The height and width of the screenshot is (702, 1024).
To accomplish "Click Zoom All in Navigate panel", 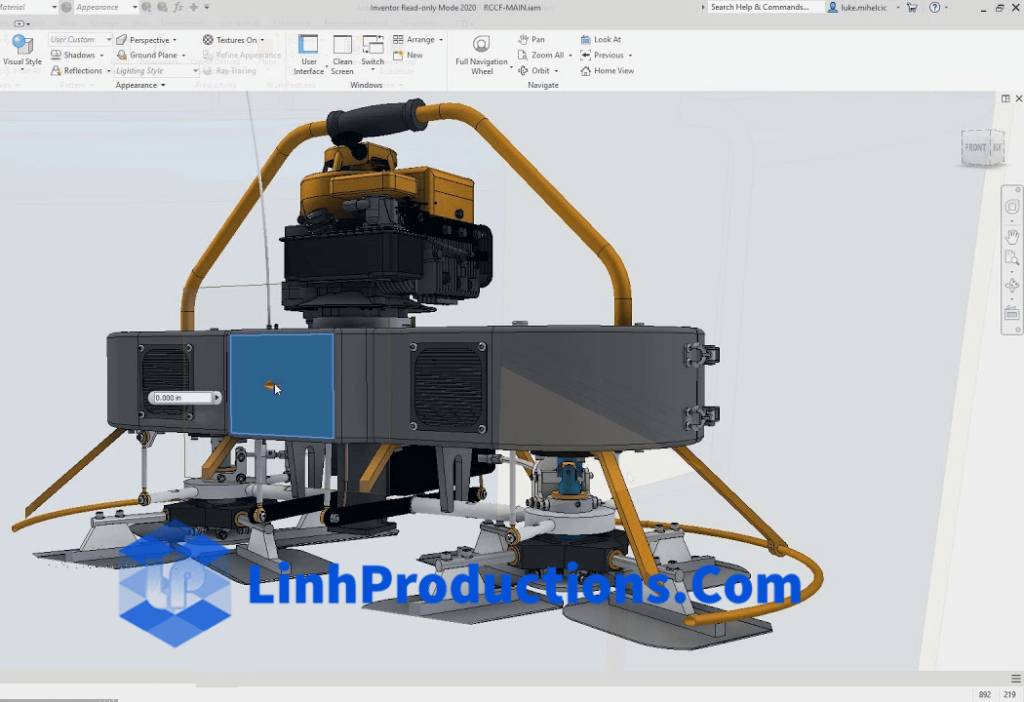I will pyautogui.click(x=541, y=56).
